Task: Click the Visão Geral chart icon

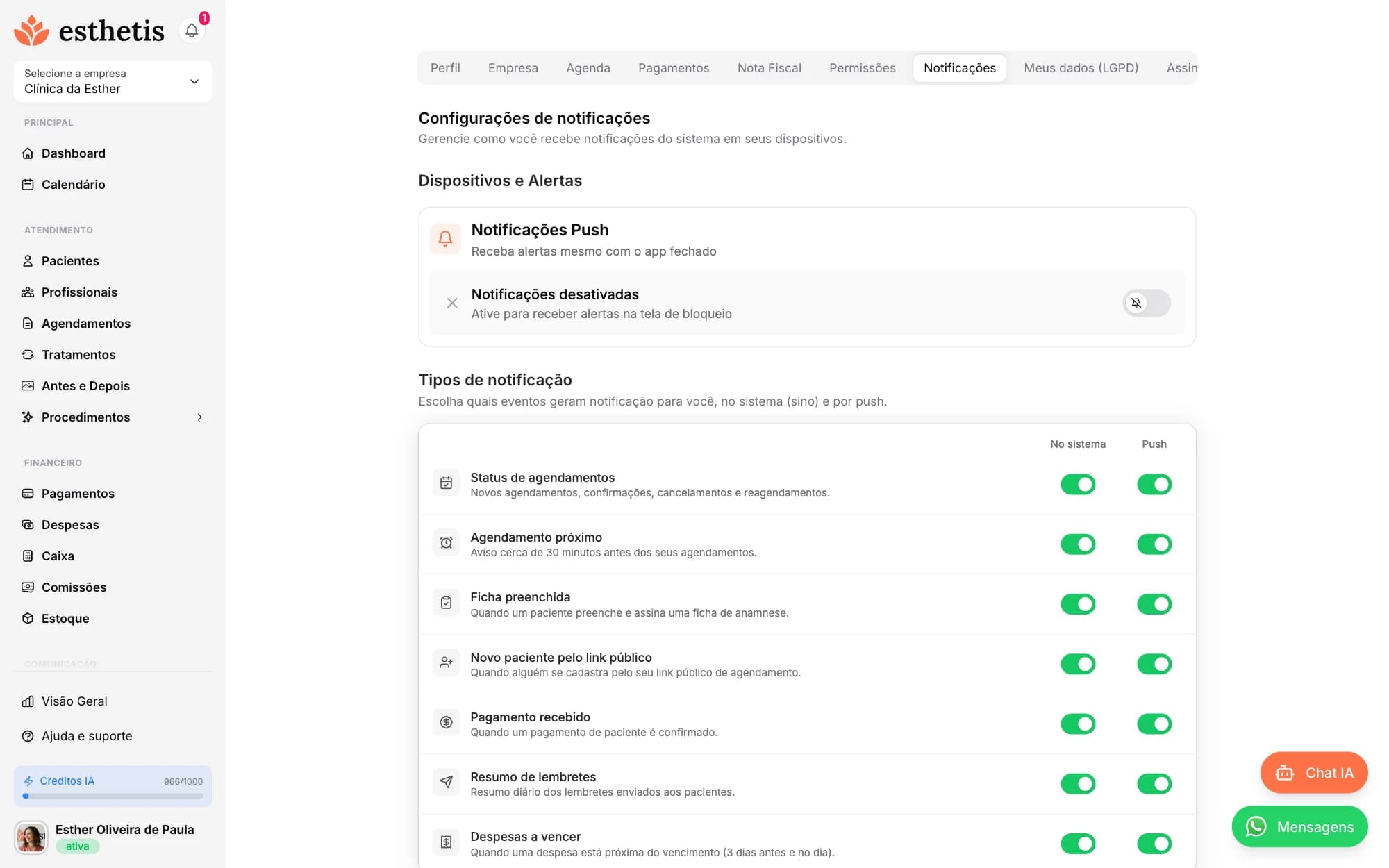Action: tap(28, 701)
